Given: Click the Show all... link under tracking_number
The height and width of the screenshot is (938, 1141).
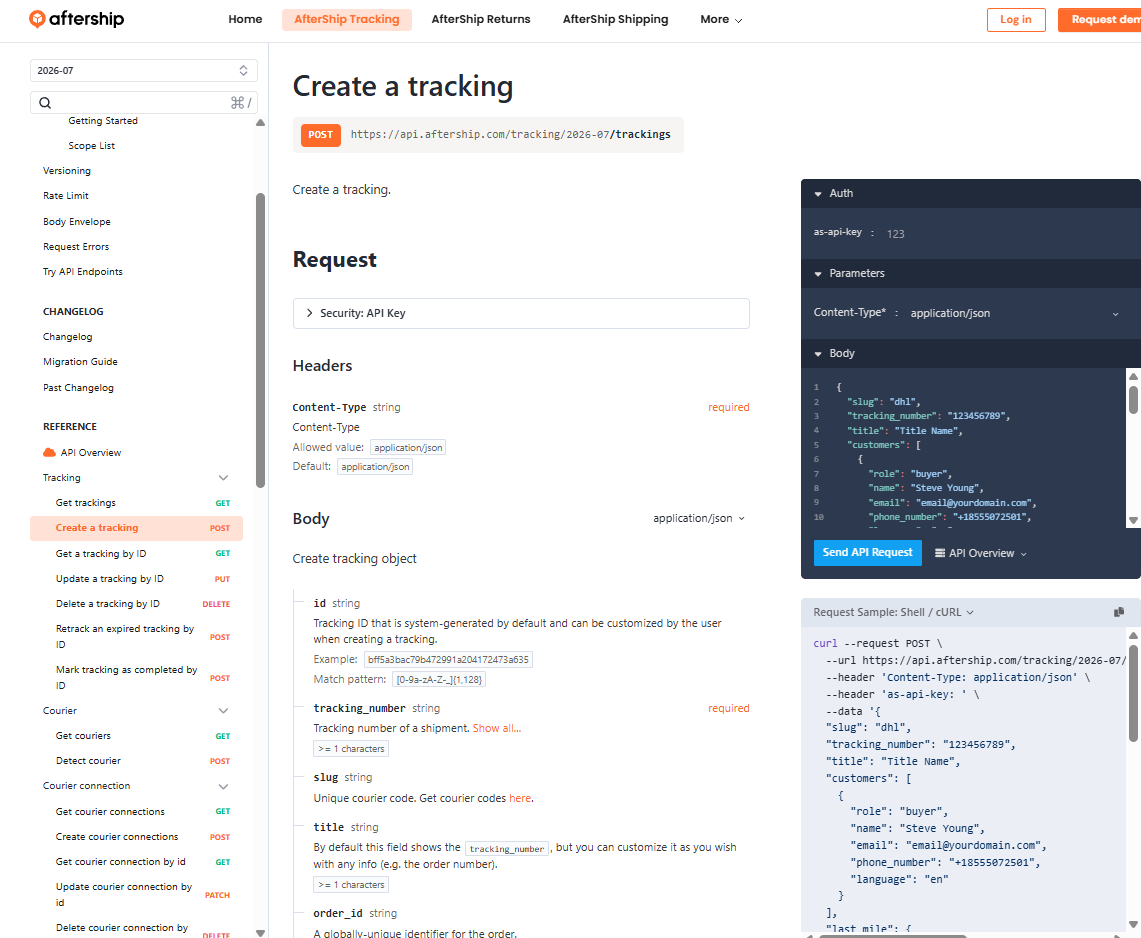Looking at the screenshot, I should click(497, 728).
